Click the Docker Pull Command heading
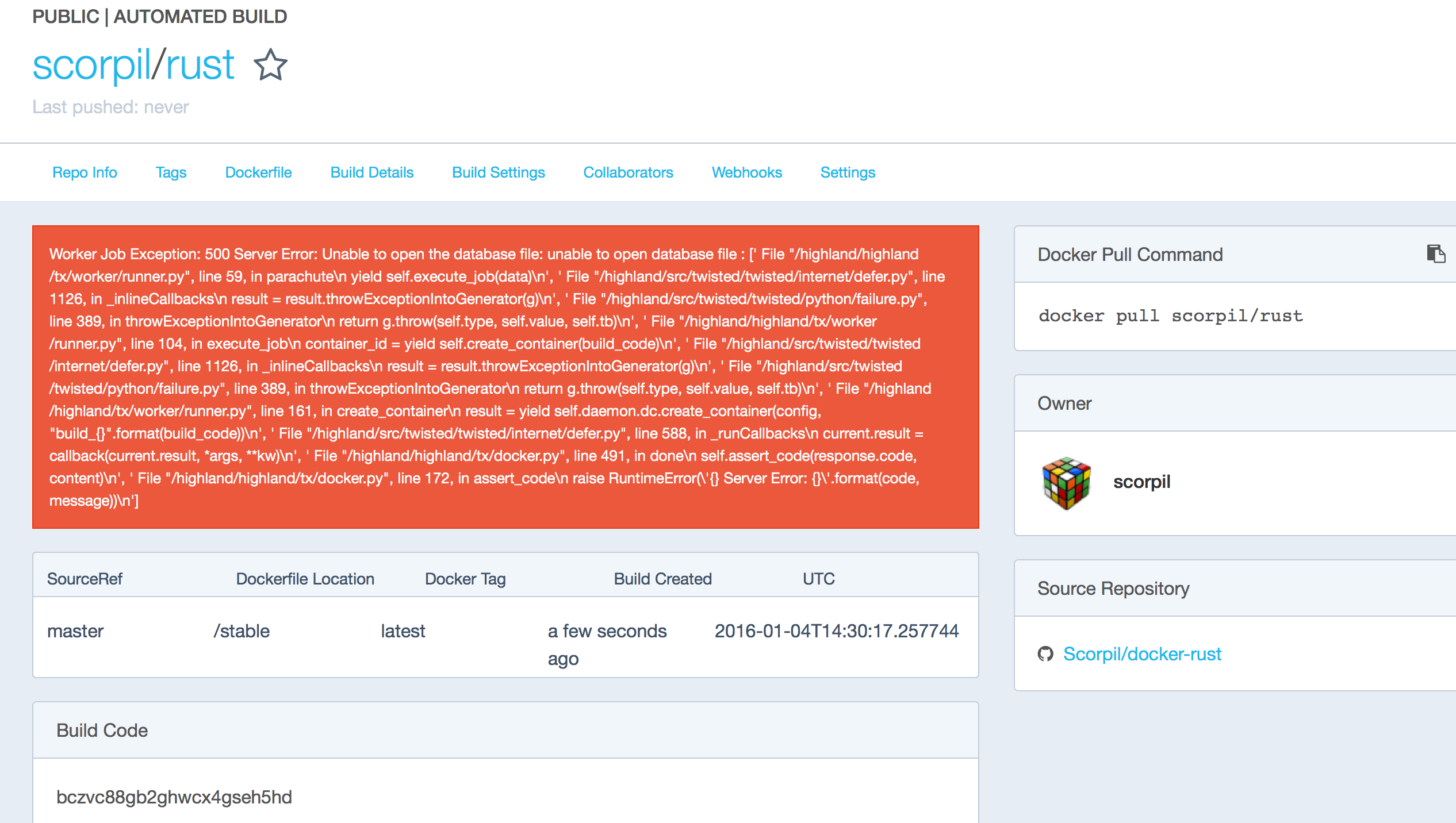 1130,255
